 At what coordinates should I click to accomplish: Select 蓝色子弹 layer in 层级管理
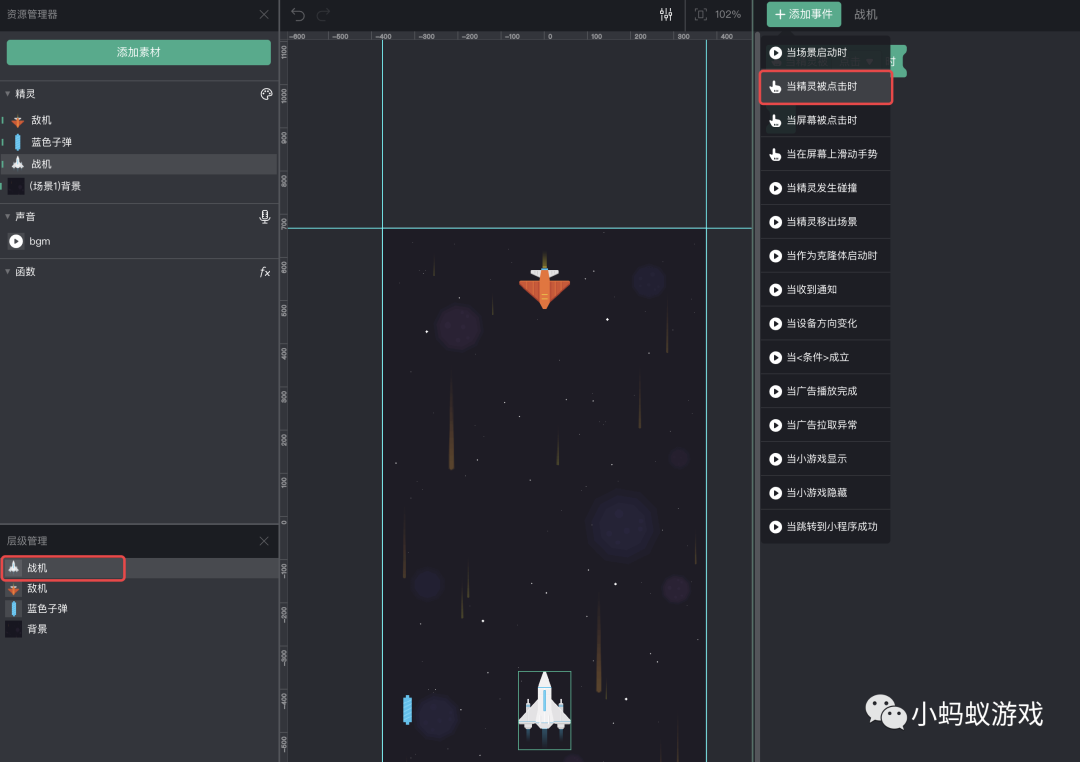139,608
